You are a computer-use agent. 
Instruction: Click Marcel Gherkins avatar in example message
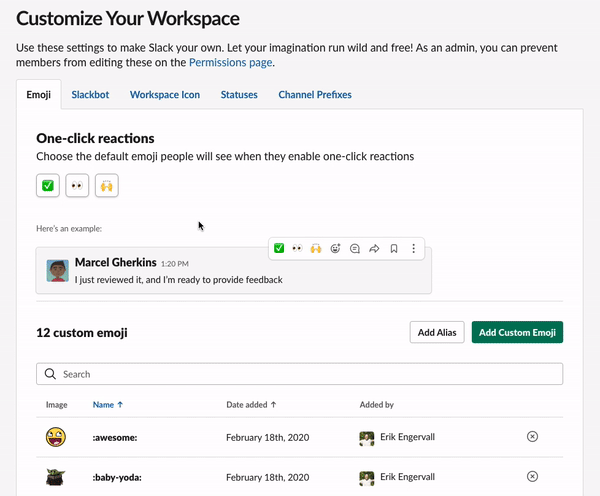58,270
